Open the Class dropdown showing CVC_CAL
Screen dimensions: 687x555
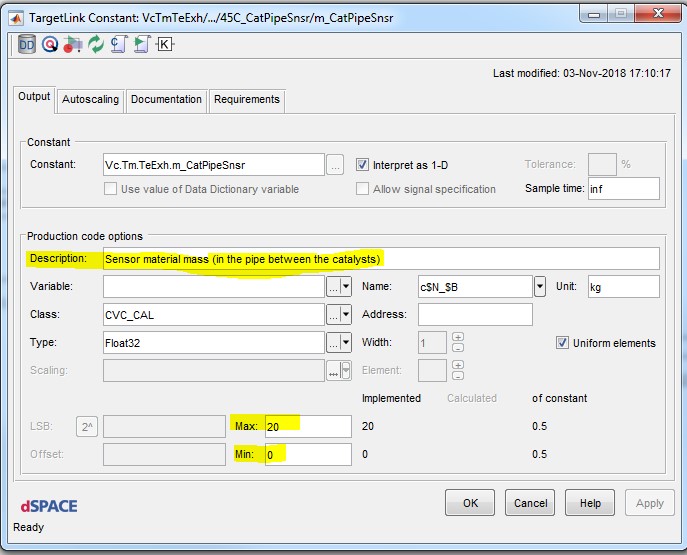(x=346, y=315)
